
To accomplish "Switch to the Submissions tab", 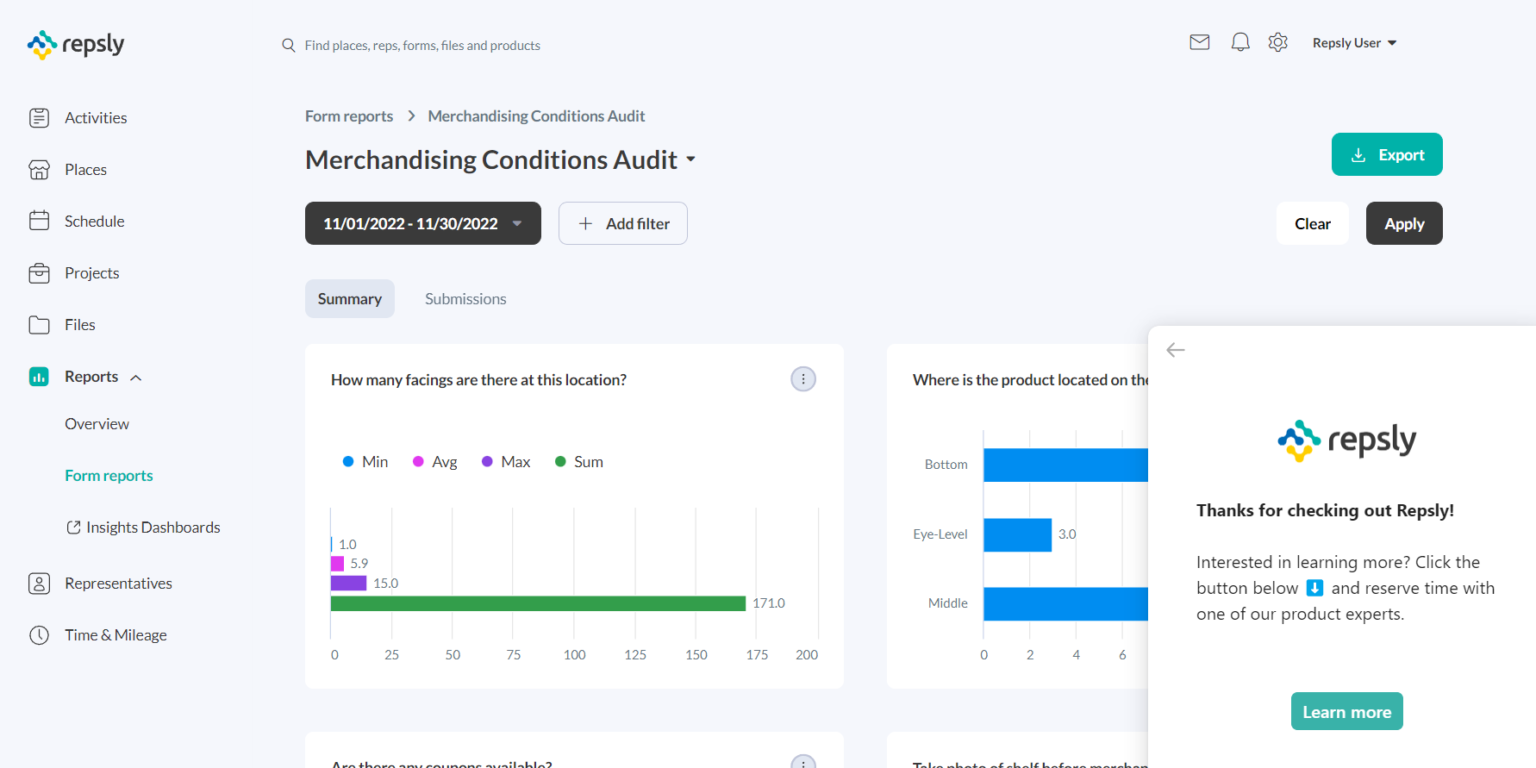I will [x=465, y=298].
